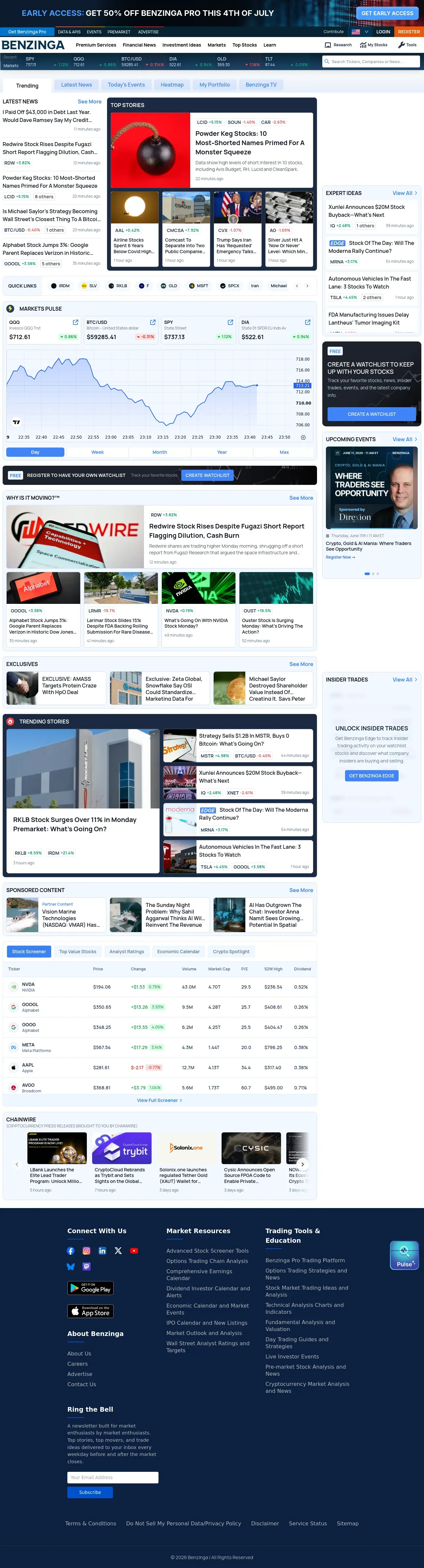424x1568 pixels.
Task: Open the floating Pulse widget icon
Action: (404, 1255)
